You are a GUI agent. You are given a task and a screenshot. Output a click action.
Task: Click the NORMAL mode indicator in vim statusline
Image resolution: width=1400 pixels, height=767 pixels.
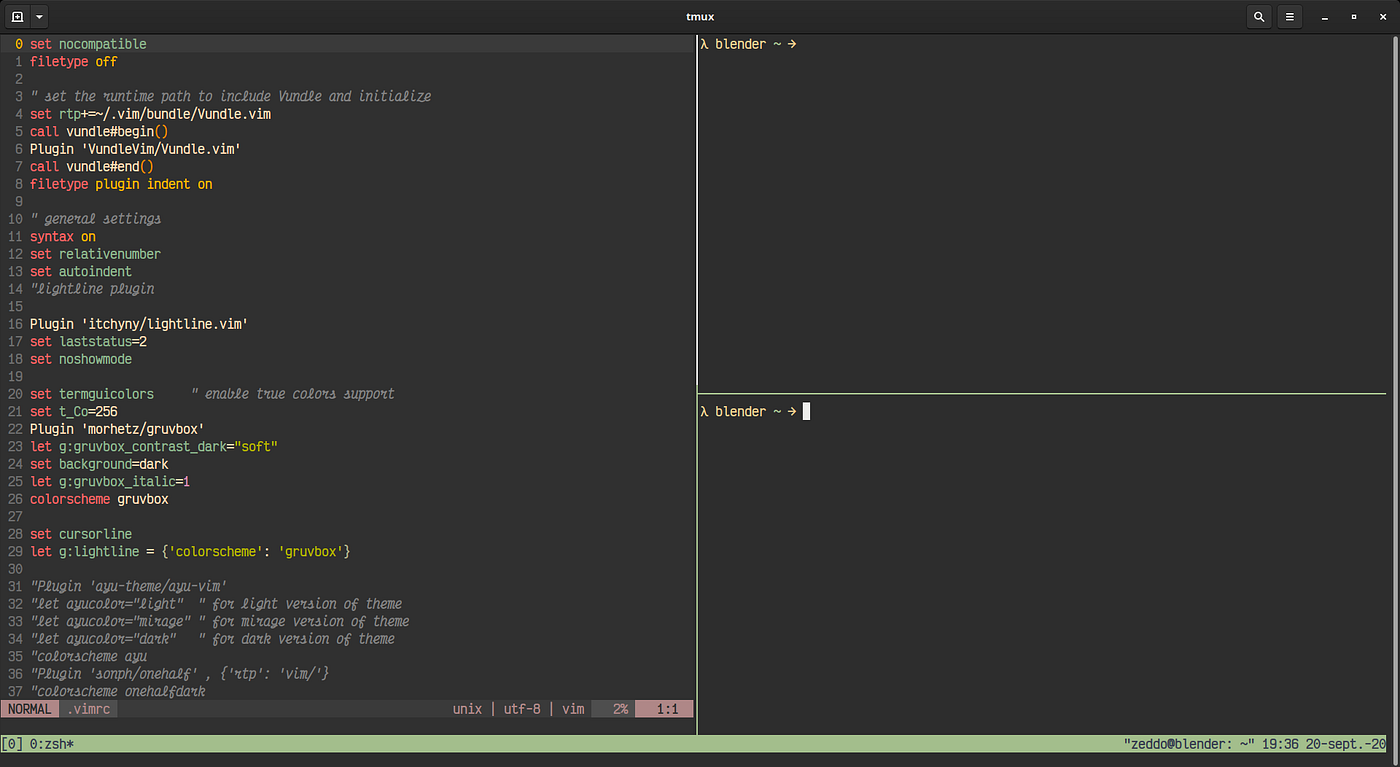click(29, 708)
